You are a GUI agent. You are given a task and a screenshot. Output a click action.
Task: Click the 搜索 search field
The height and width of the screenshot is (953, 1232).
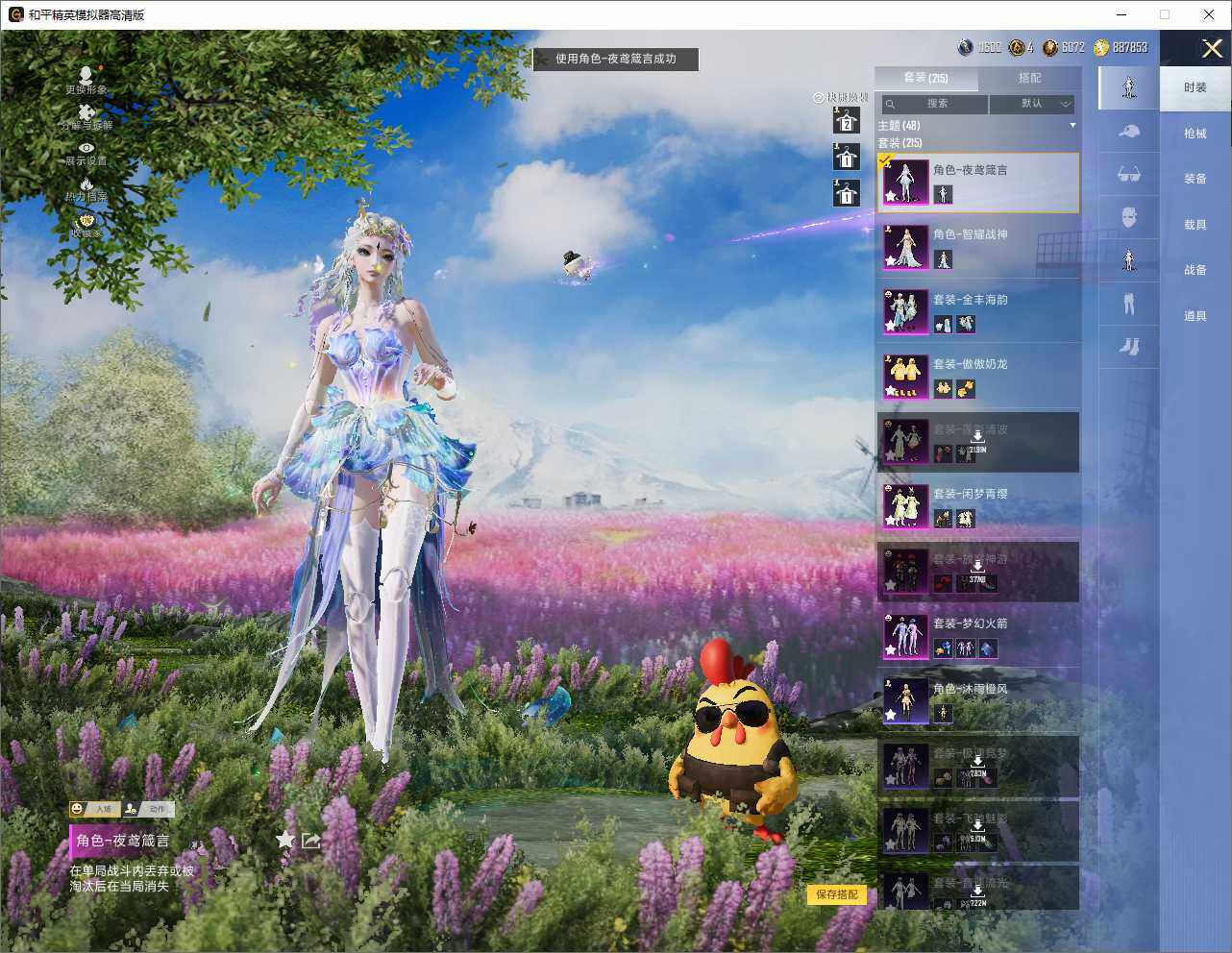tap(935, 104)
